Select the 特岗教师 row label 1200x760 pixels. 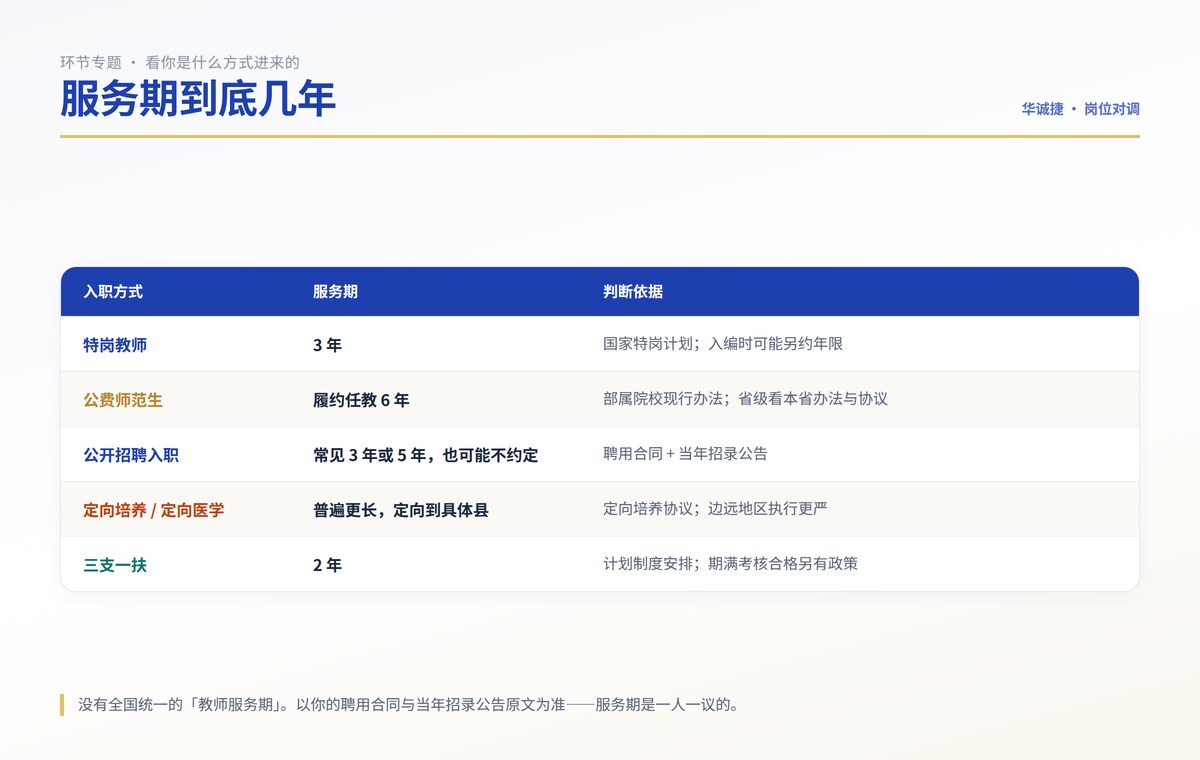click(115, 345)
